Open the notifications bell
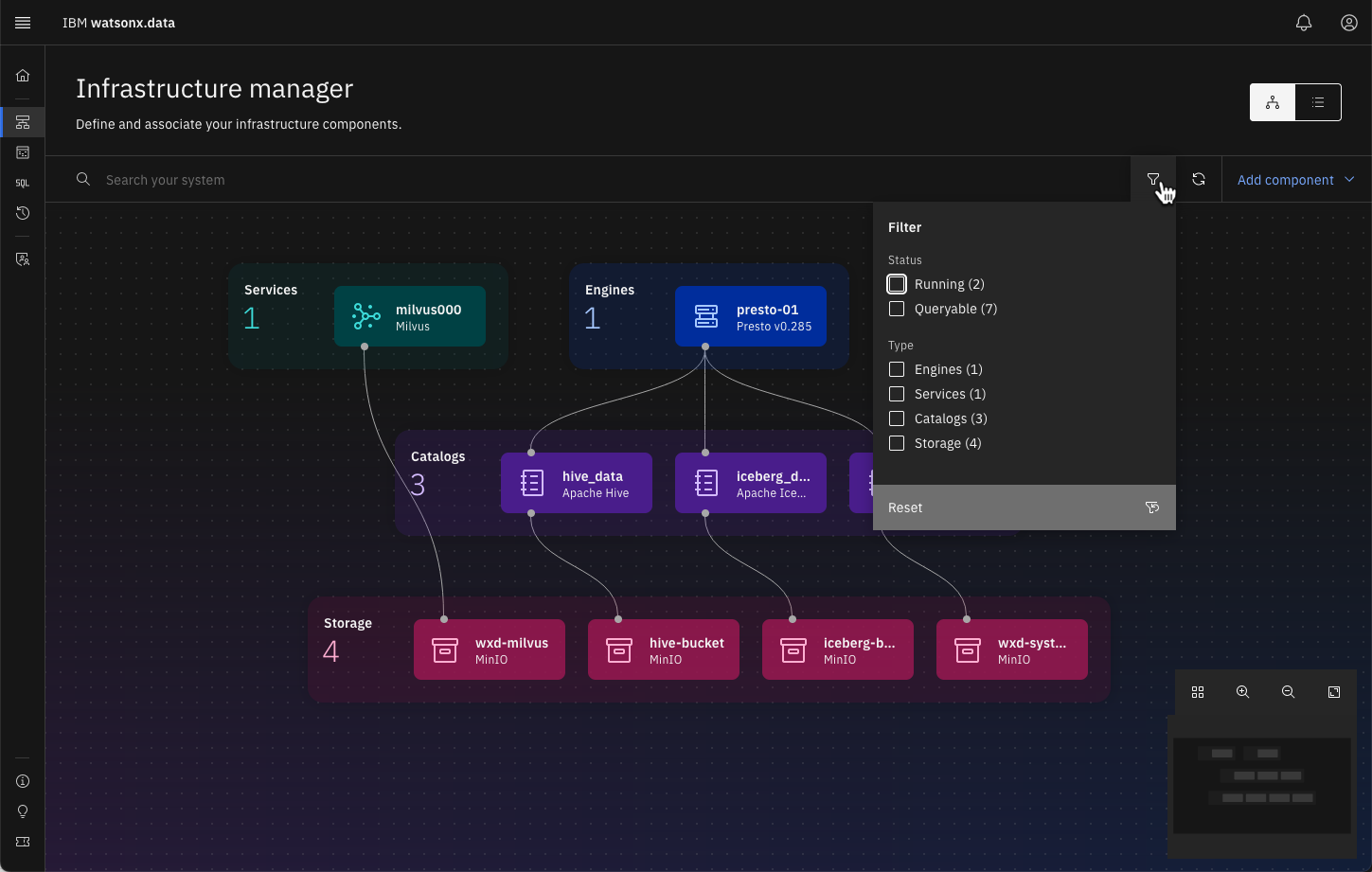 pyautogui.click(x=1304, y=23)
